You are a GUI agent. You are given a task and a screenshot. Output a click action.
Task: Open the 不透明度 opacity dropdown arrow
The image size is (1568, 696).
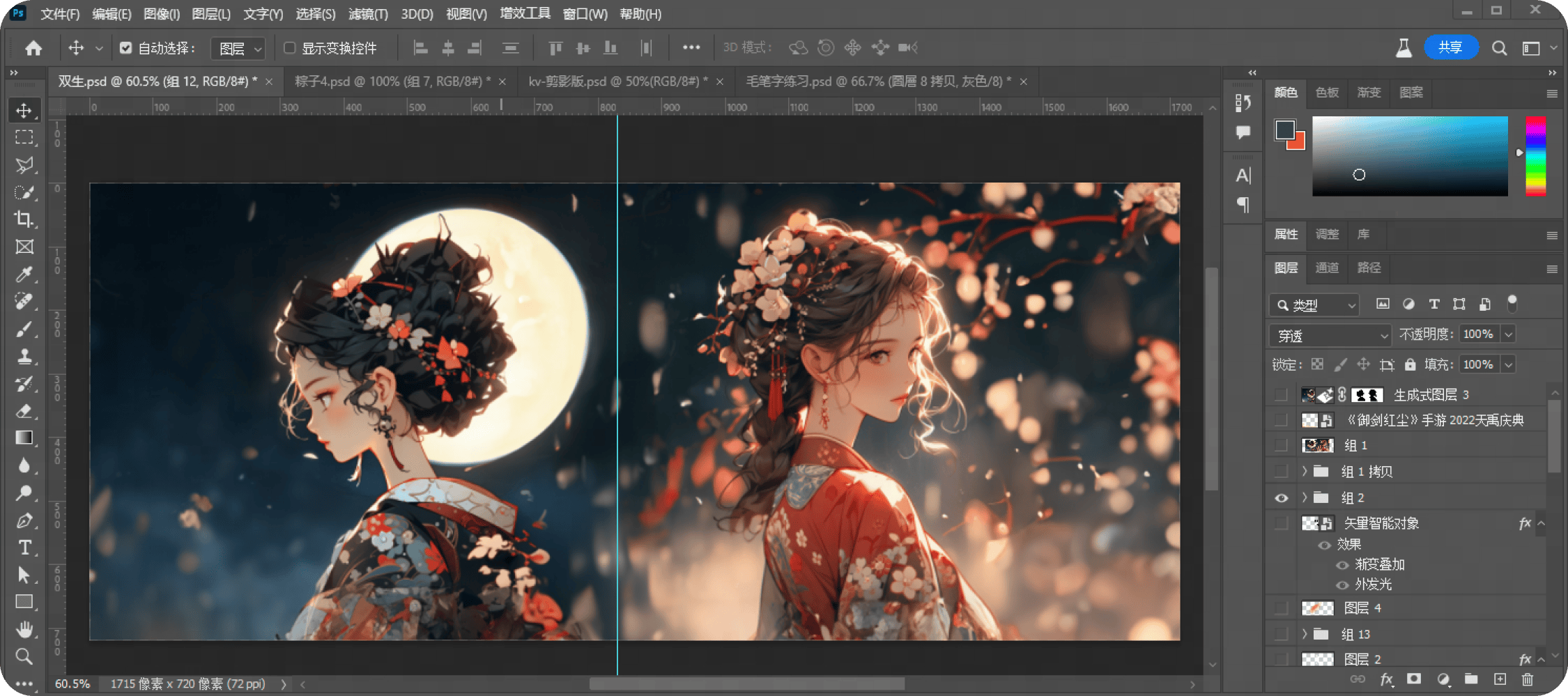[1509, 334]
